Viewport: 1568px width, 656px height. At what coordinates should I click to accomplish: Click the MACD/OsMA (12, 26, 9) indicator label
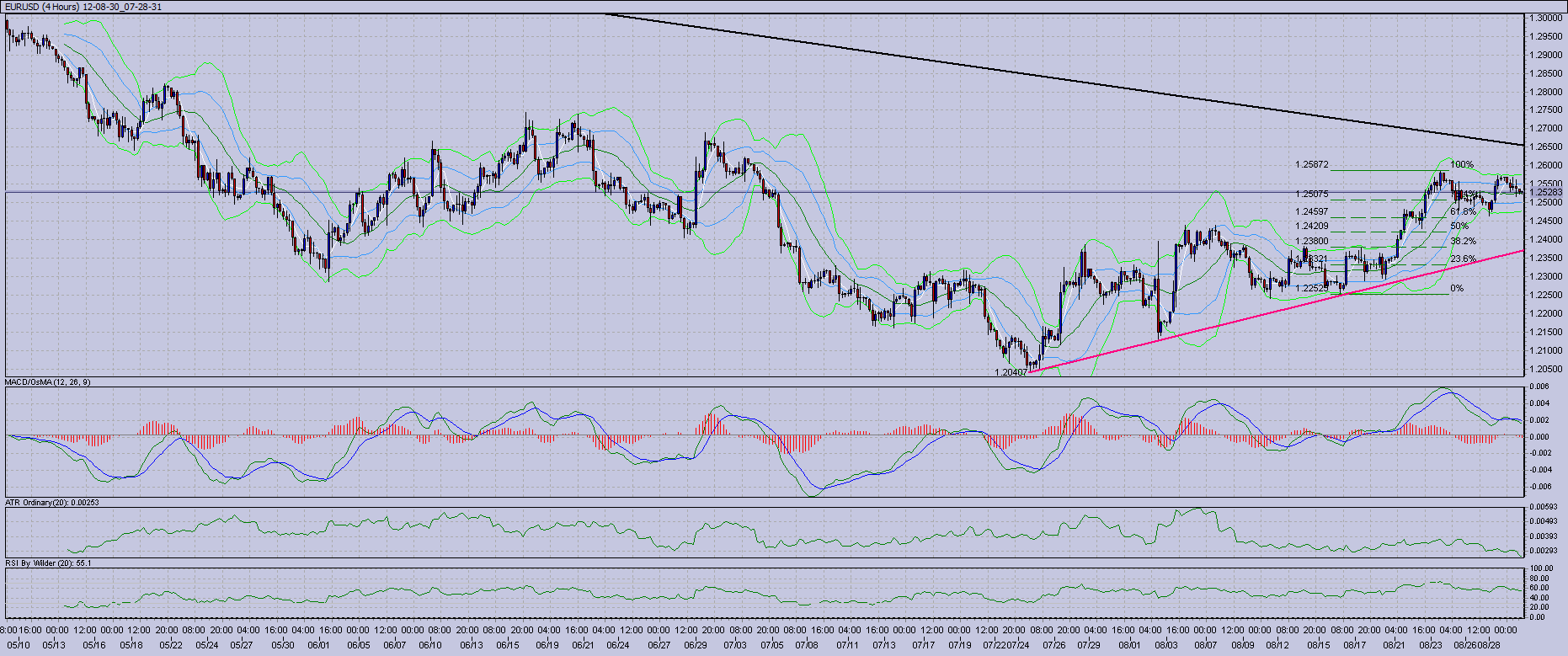coord(48,382)
